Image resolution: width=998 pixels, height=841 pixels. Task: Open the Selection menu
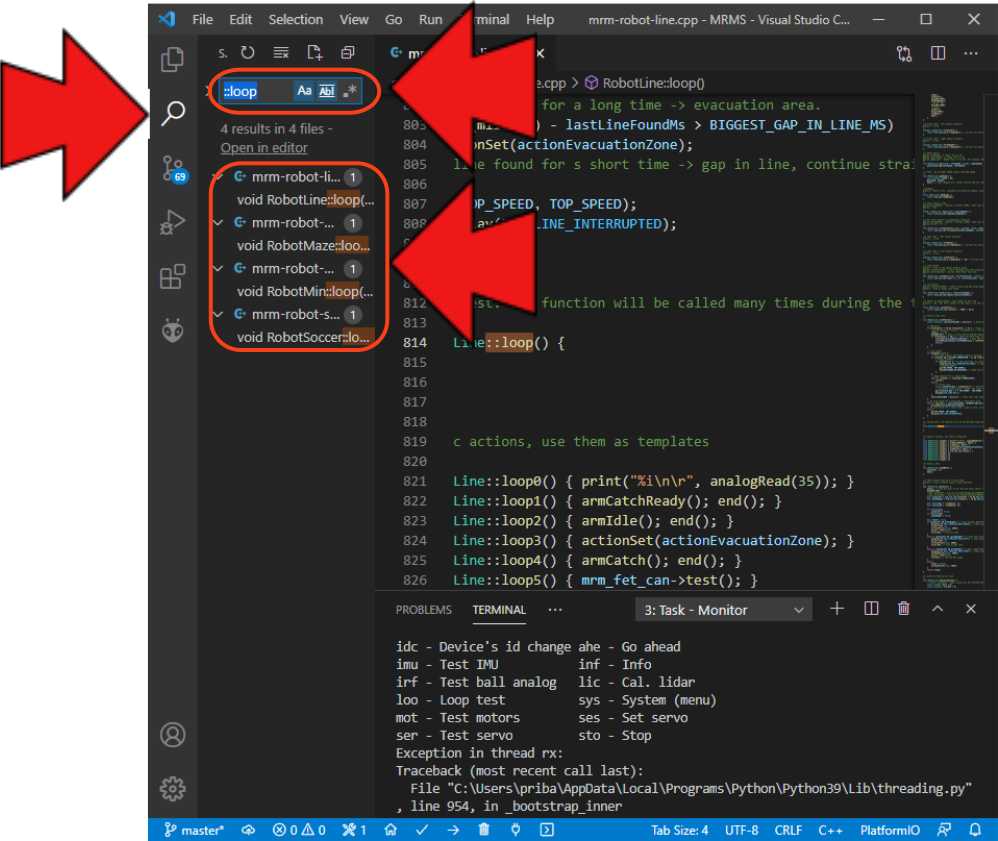click(296, 19)
